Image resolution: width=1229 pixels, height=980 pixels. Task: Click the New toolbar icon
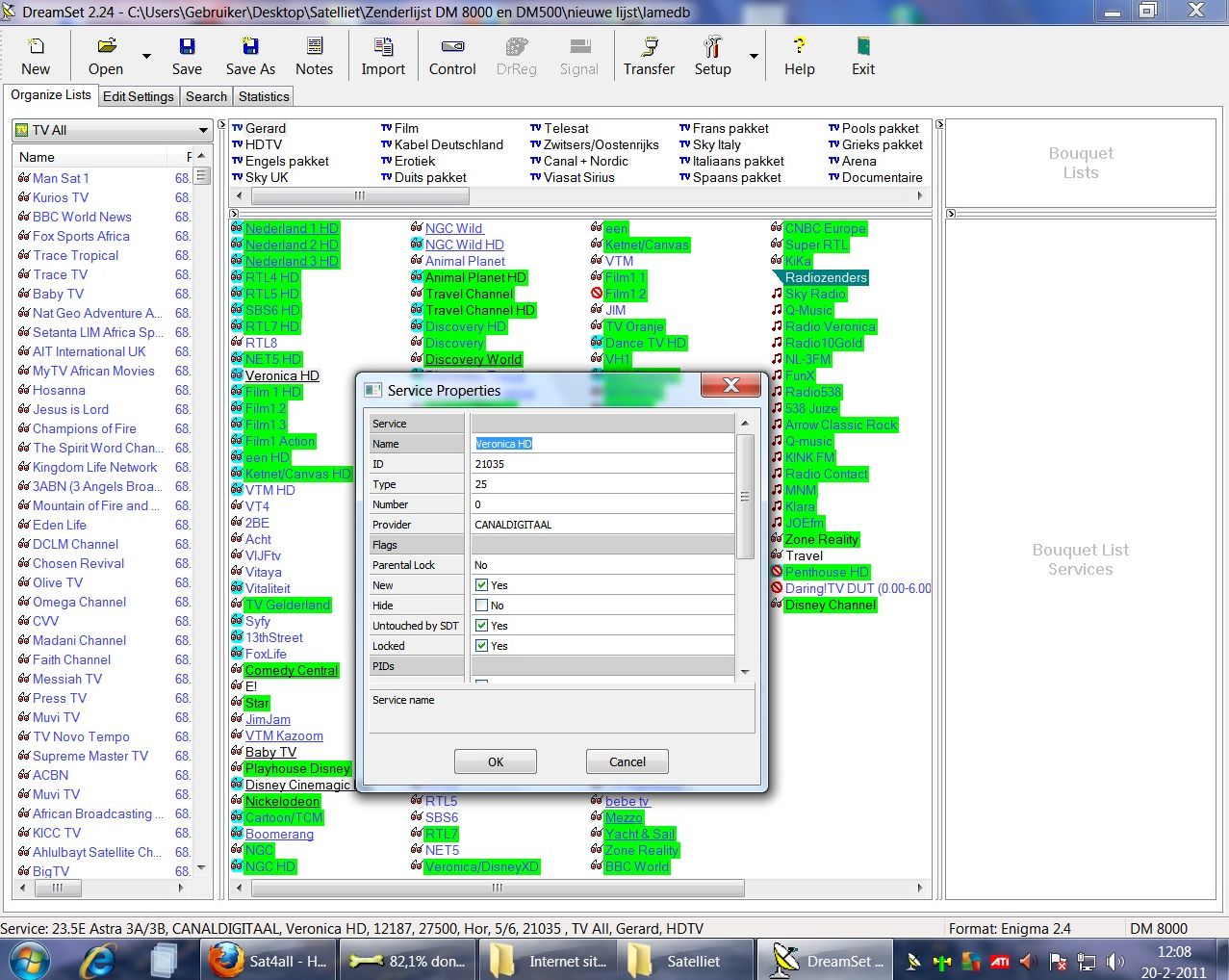point(36,57)
